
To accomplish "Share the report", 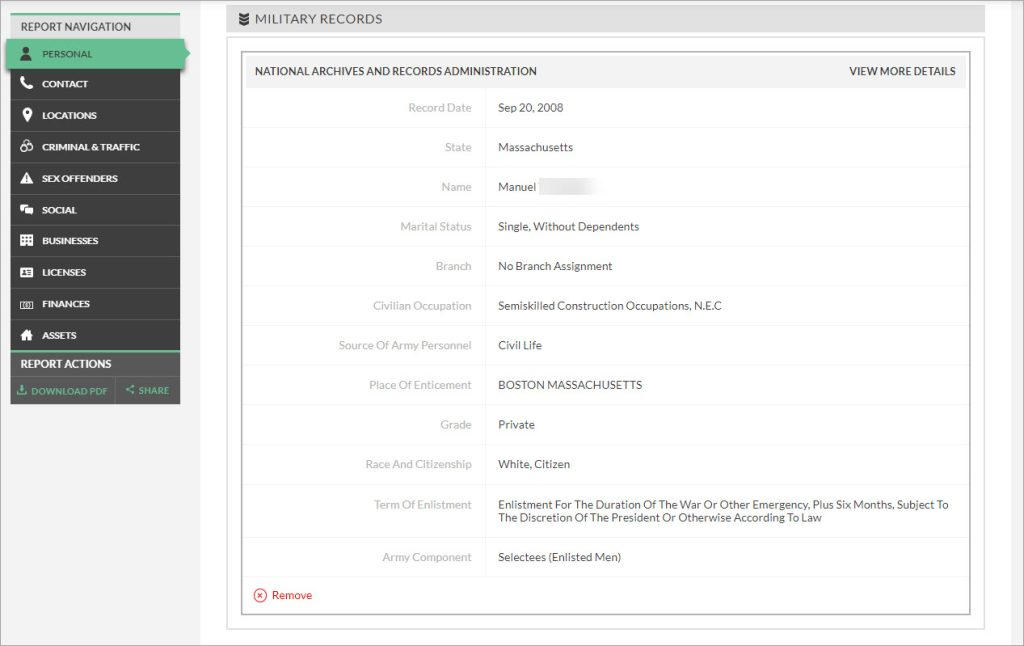I will (148, 391).
